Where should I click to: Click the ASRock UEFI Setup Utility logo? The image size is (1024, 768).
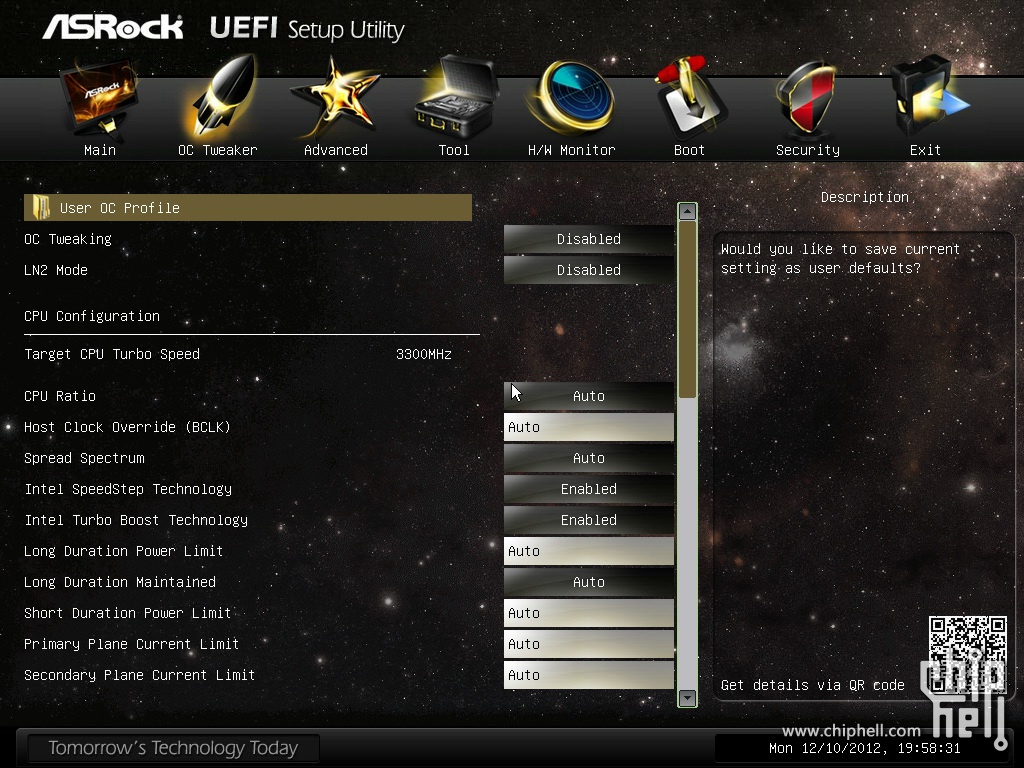click(223, 28)
